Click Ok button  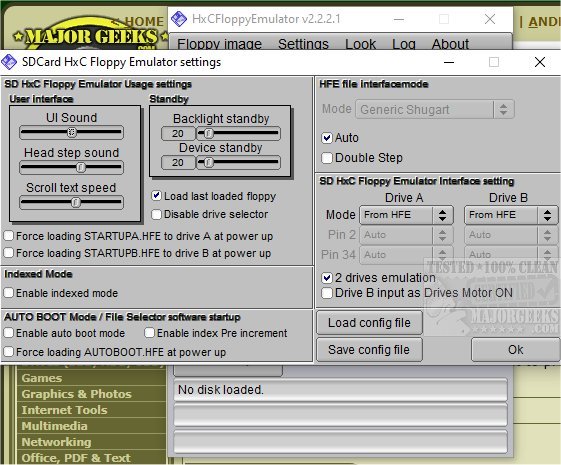515,349
